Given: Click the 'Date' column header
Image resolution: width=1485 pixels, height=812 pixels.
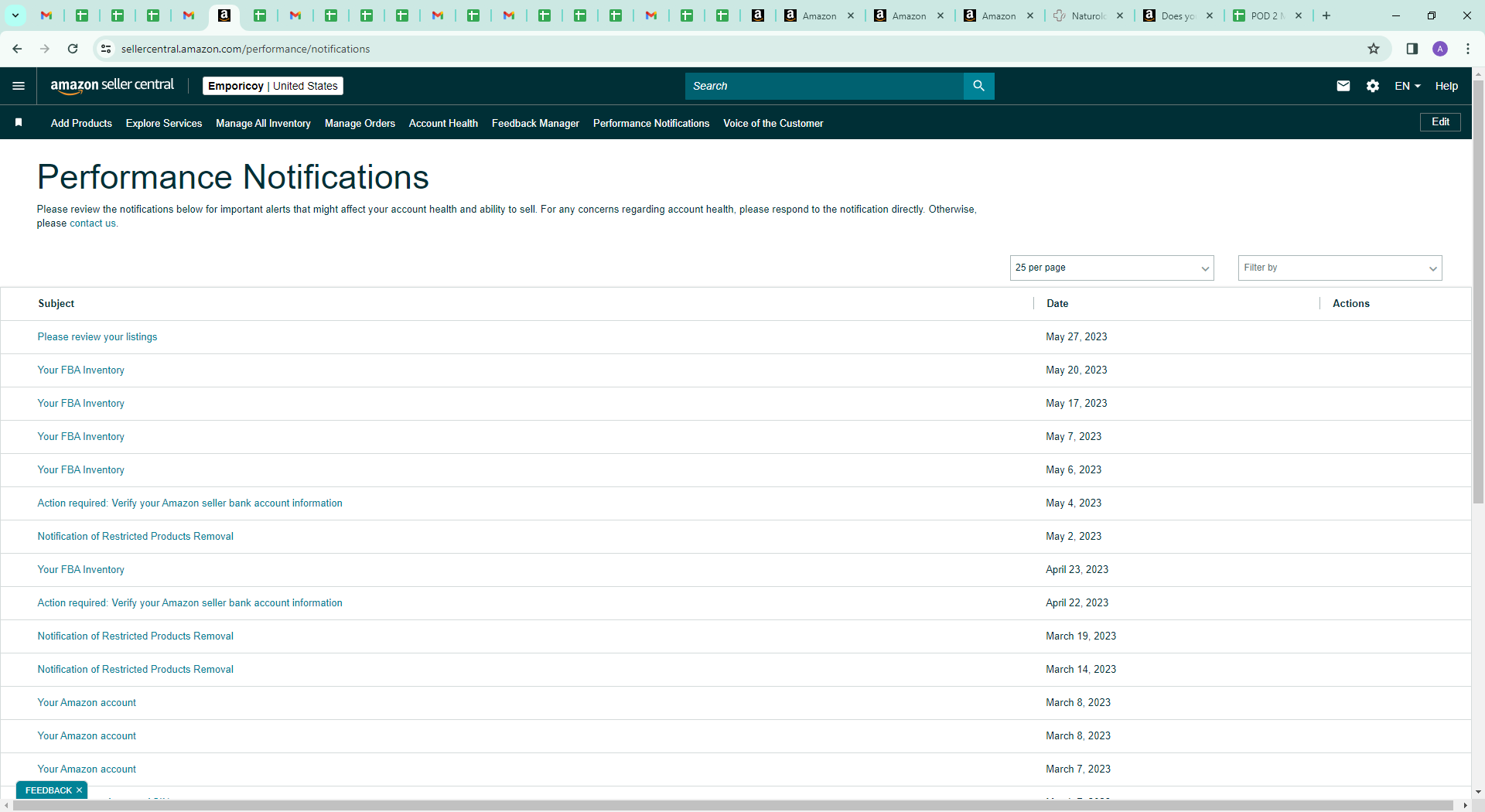Looking at the screenshot, I should [1057, 304].
